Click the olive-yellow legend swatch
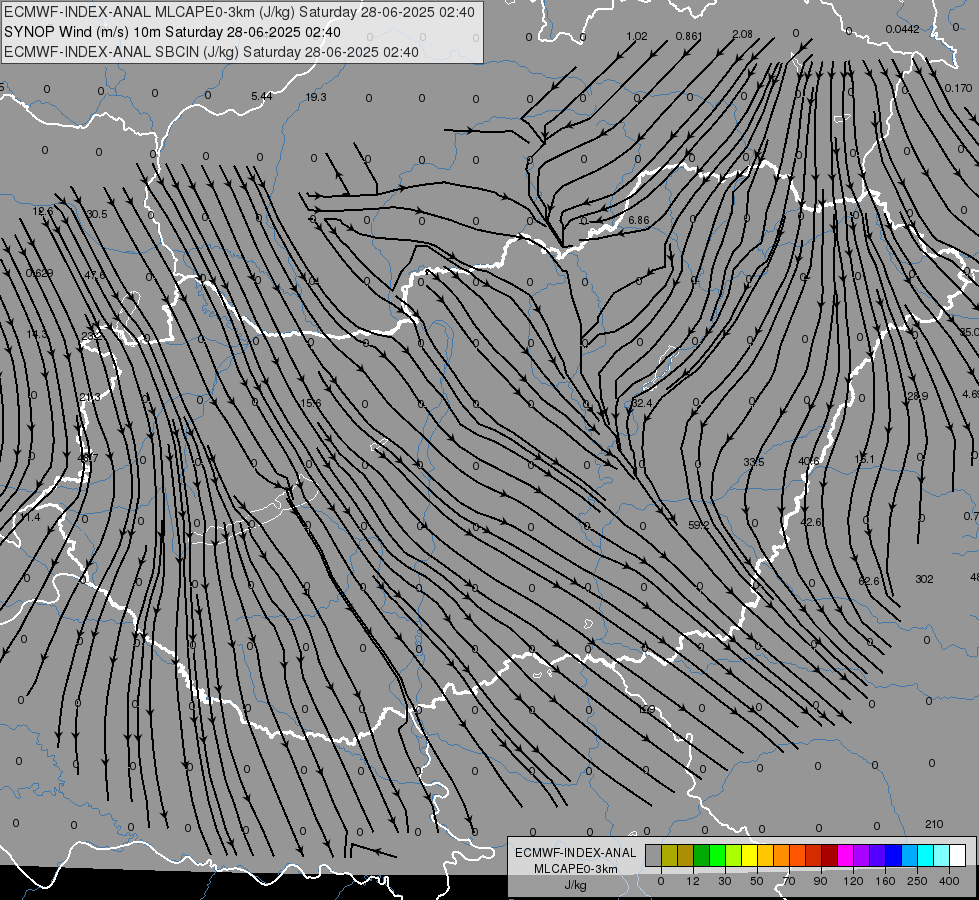This screenshot has height=900, width=979. (669, 855)
